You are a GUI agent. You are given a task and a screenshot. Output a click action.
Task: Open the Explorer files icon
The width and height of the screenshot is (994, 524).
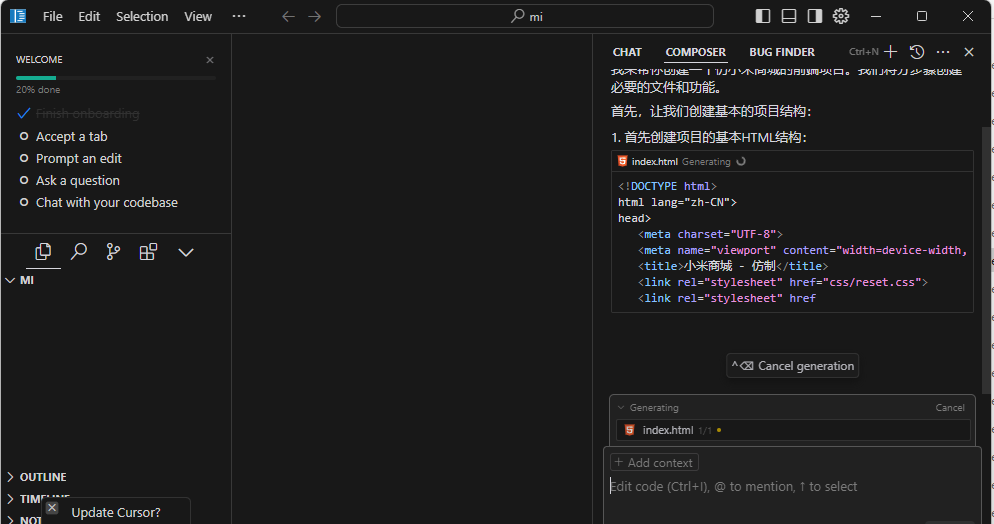click(x=43, y=252)
